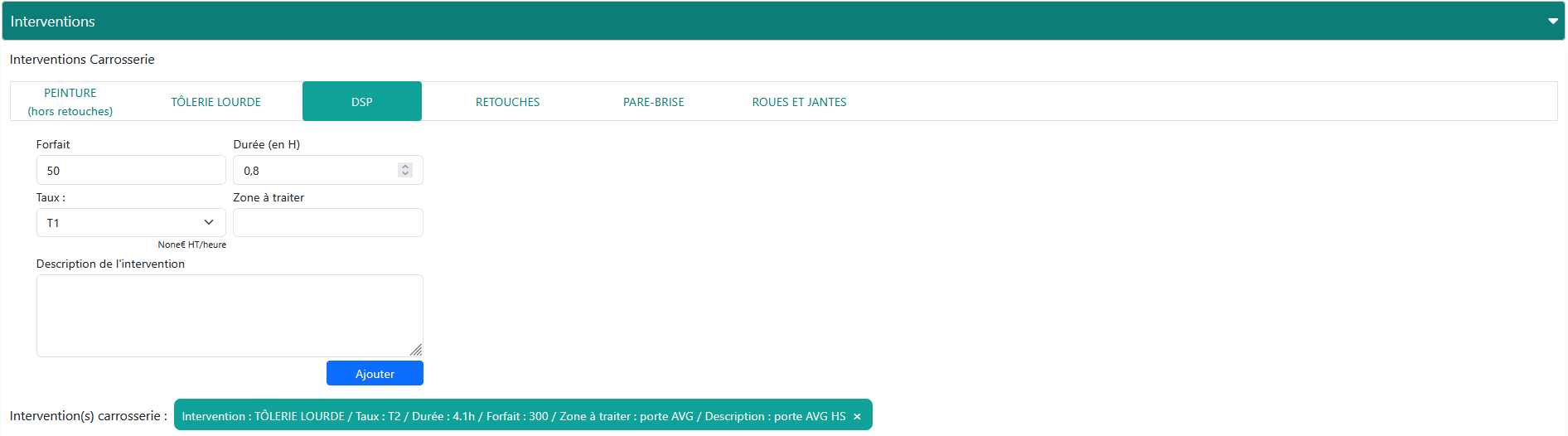Viewport: 1568px width, 436px height.
Task: Click the description textarea resize handle
Action: (416, 351)
